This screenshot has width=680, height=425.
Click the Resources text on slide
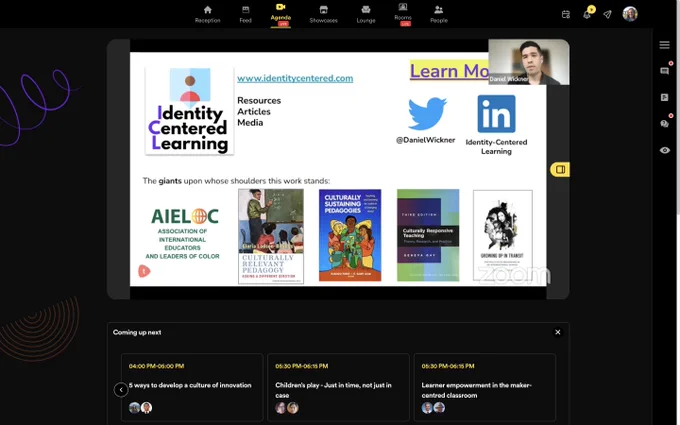tap(259, 101)
